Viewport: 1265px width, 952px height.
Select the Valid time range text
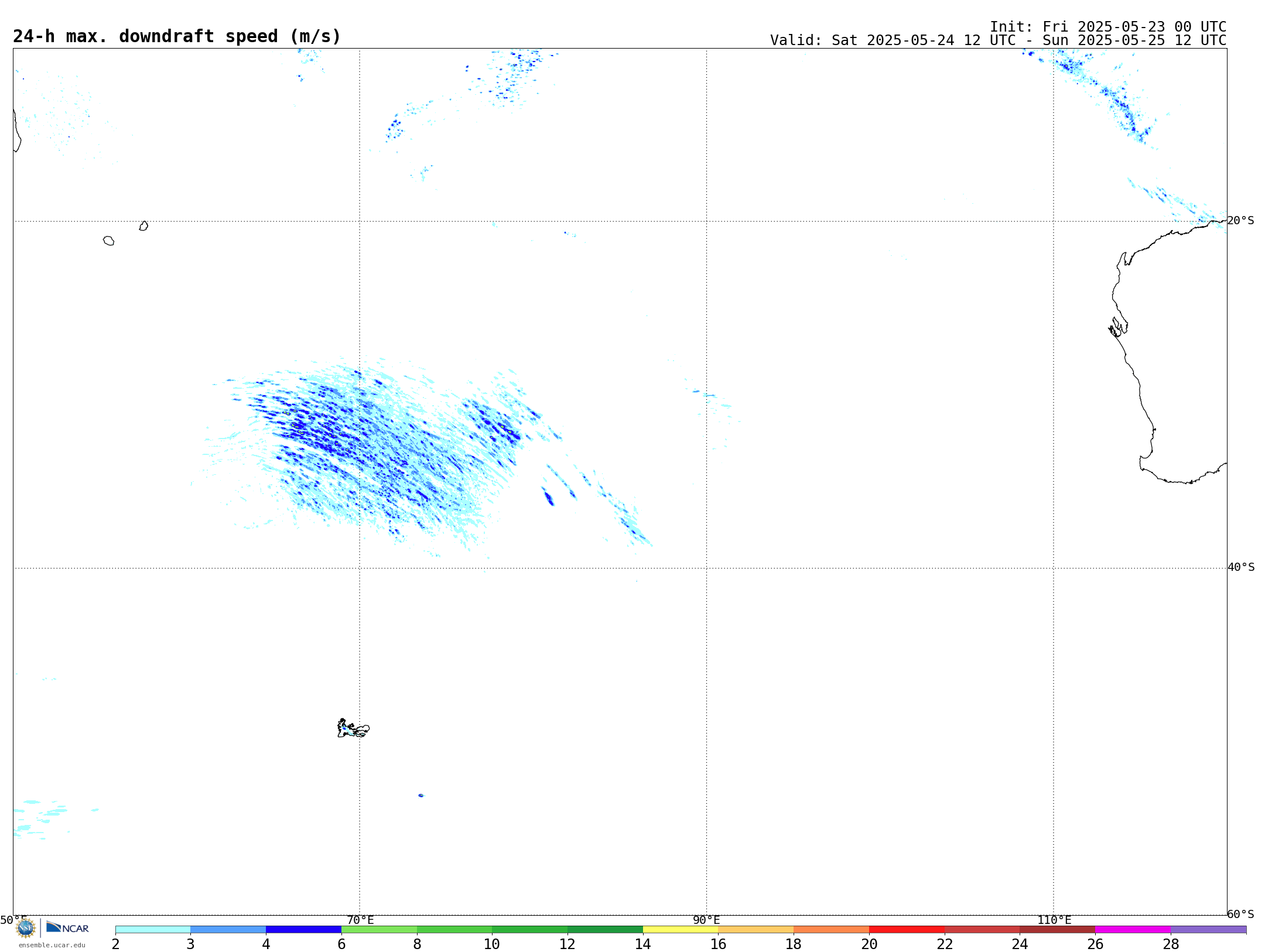pos(998,40)
